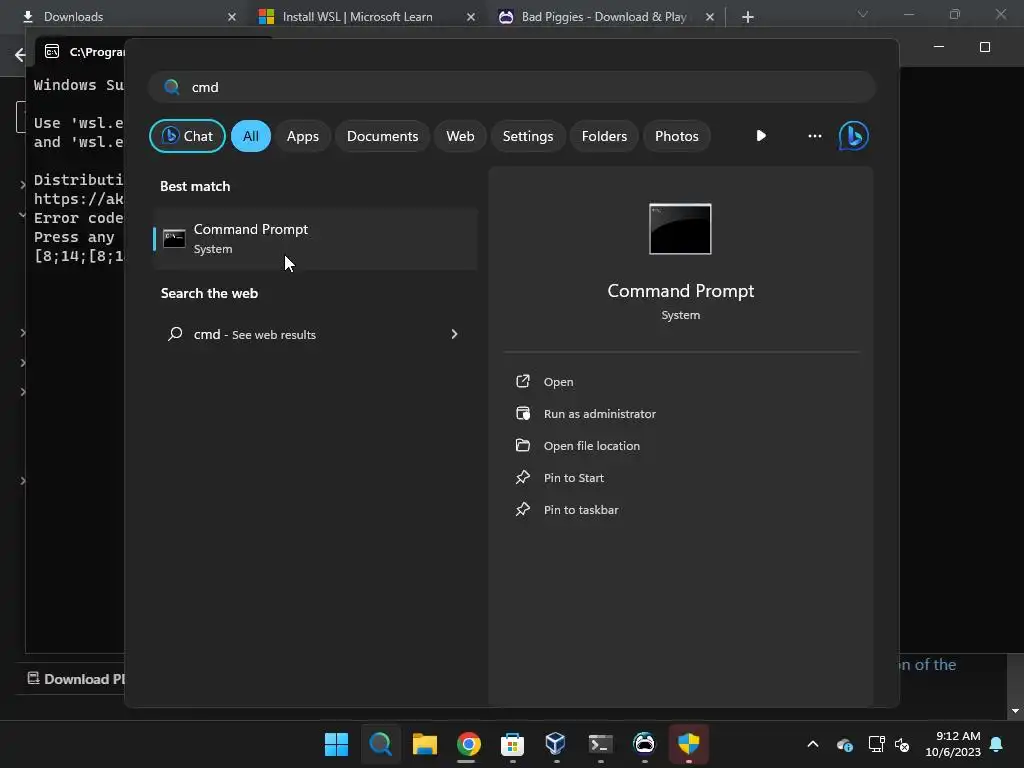1024x768 pixels.
Task: Switch to the Terminal window on the taskbar
Action: pos(600,744)
